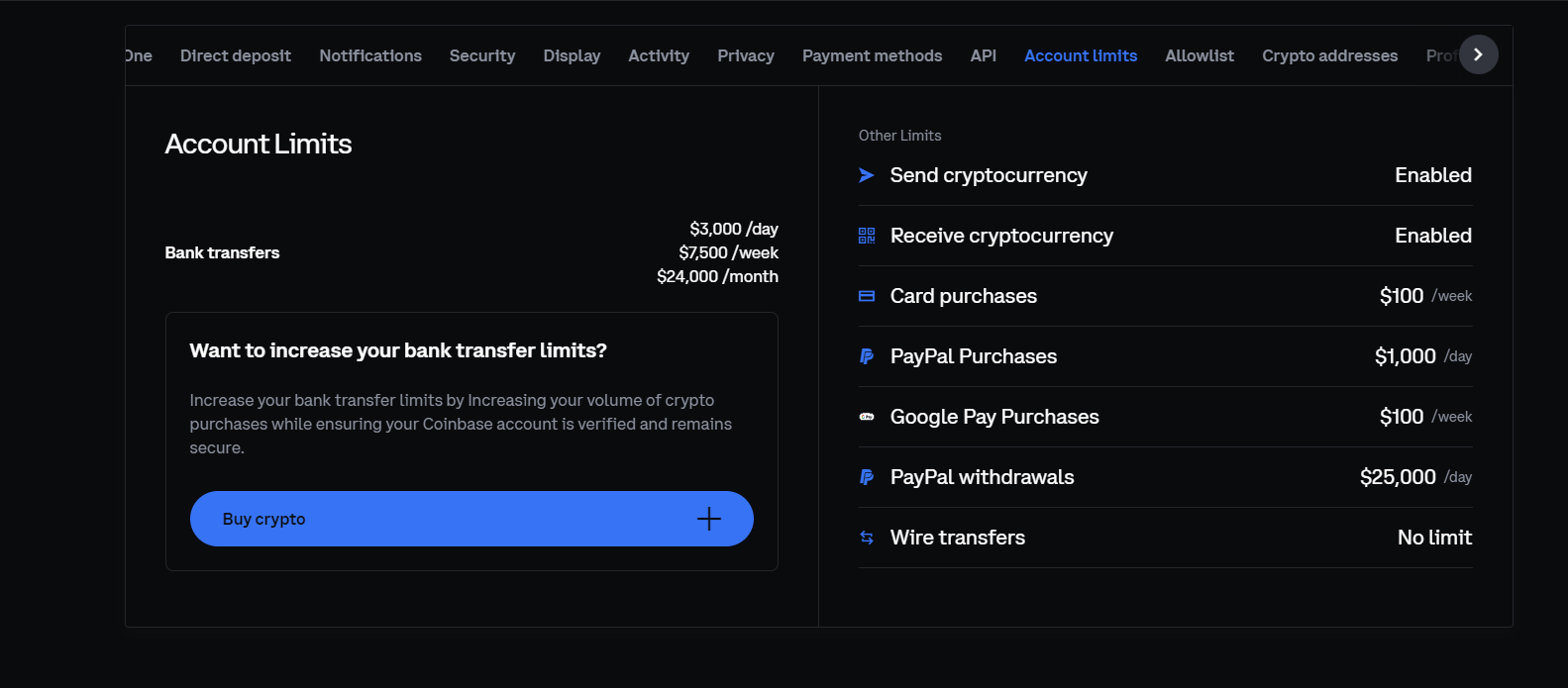Click the PayPal Purchases logo icon
The image size is (1568, 688).
(867, 356)
